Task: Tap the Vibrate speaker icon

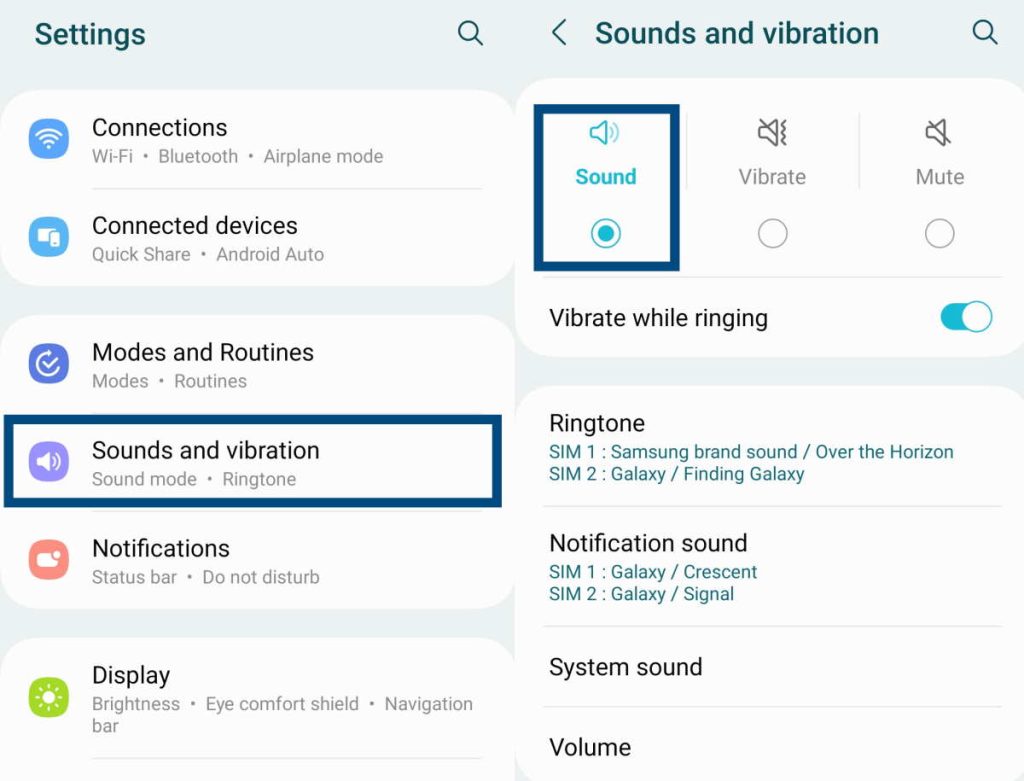Action: [772, 132]
